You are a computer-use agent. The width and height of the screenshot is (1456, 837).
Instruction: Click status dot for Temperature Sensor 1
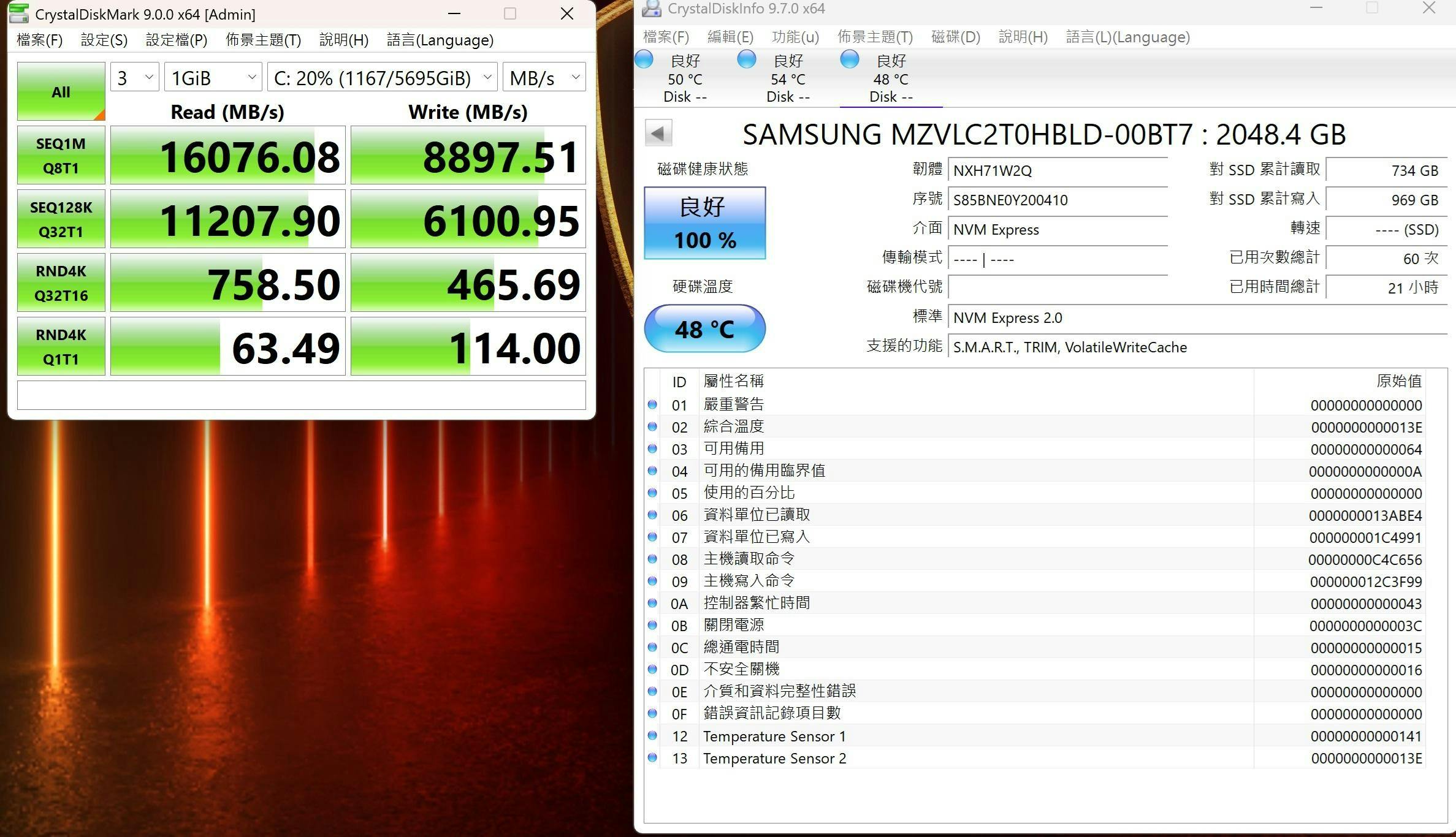652,735
